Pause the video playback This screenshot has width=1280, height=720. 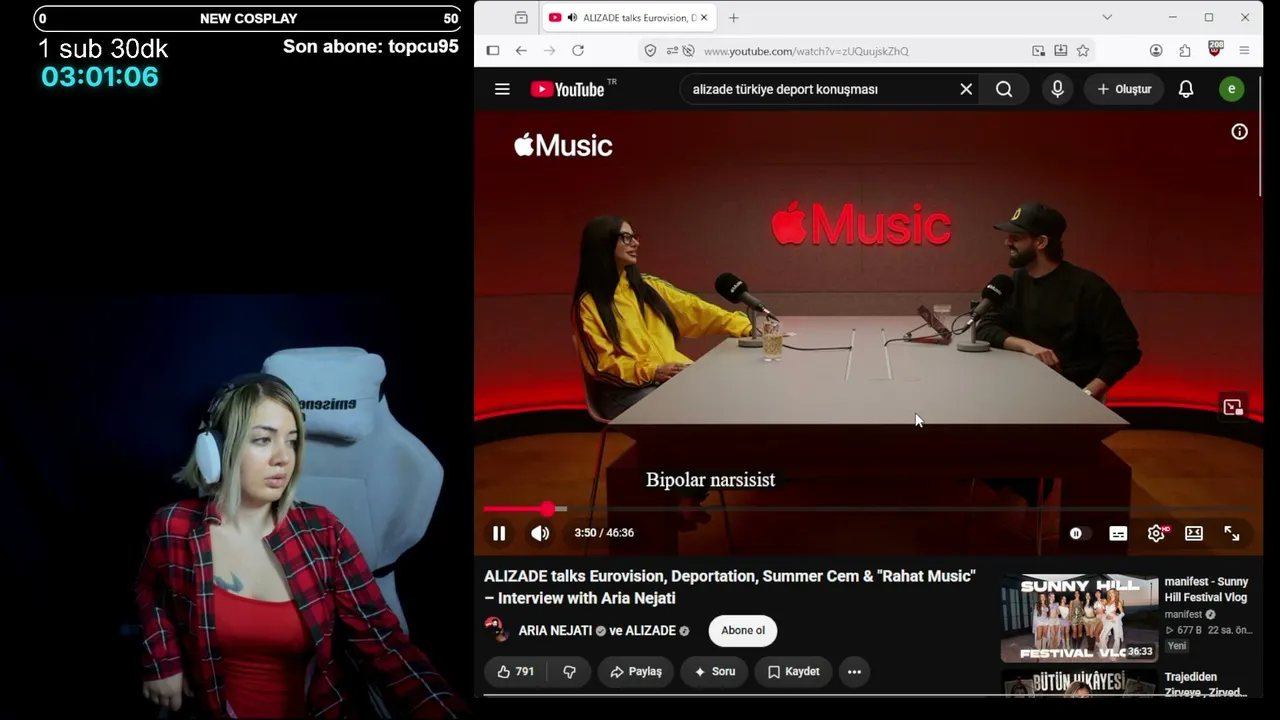coord(499,533)
